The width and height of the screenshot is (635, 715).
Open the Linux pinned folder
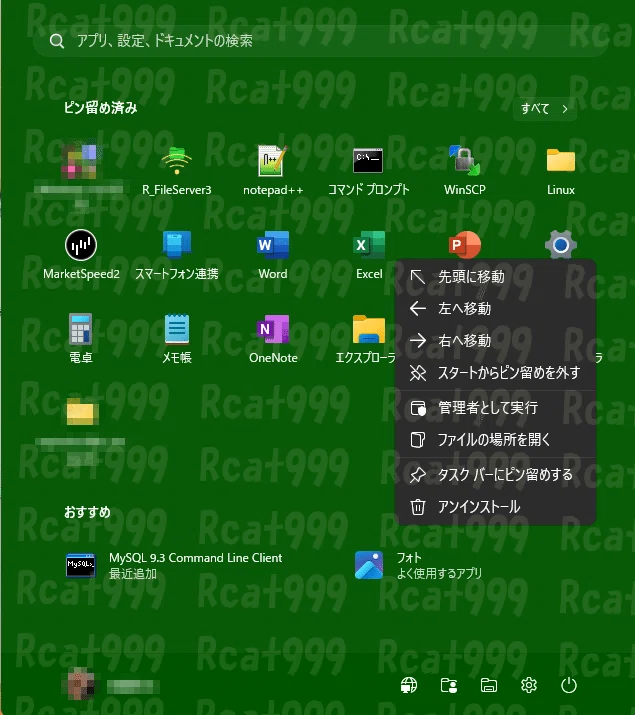click(x=561, y=171)
